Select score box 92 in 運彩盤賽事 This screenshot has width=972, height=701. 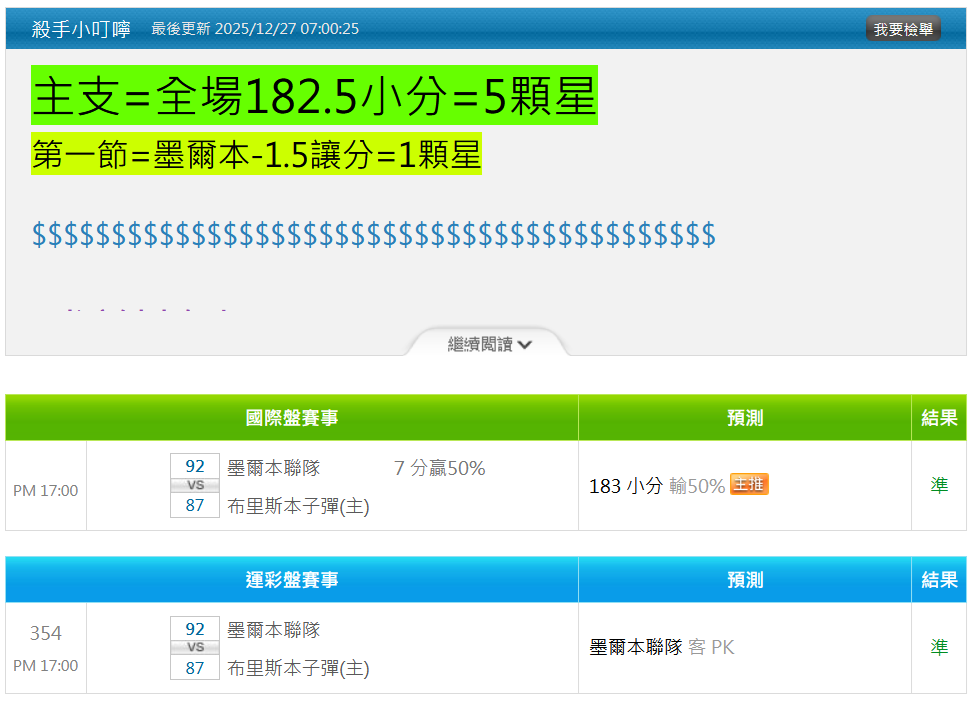click(195, 629)
